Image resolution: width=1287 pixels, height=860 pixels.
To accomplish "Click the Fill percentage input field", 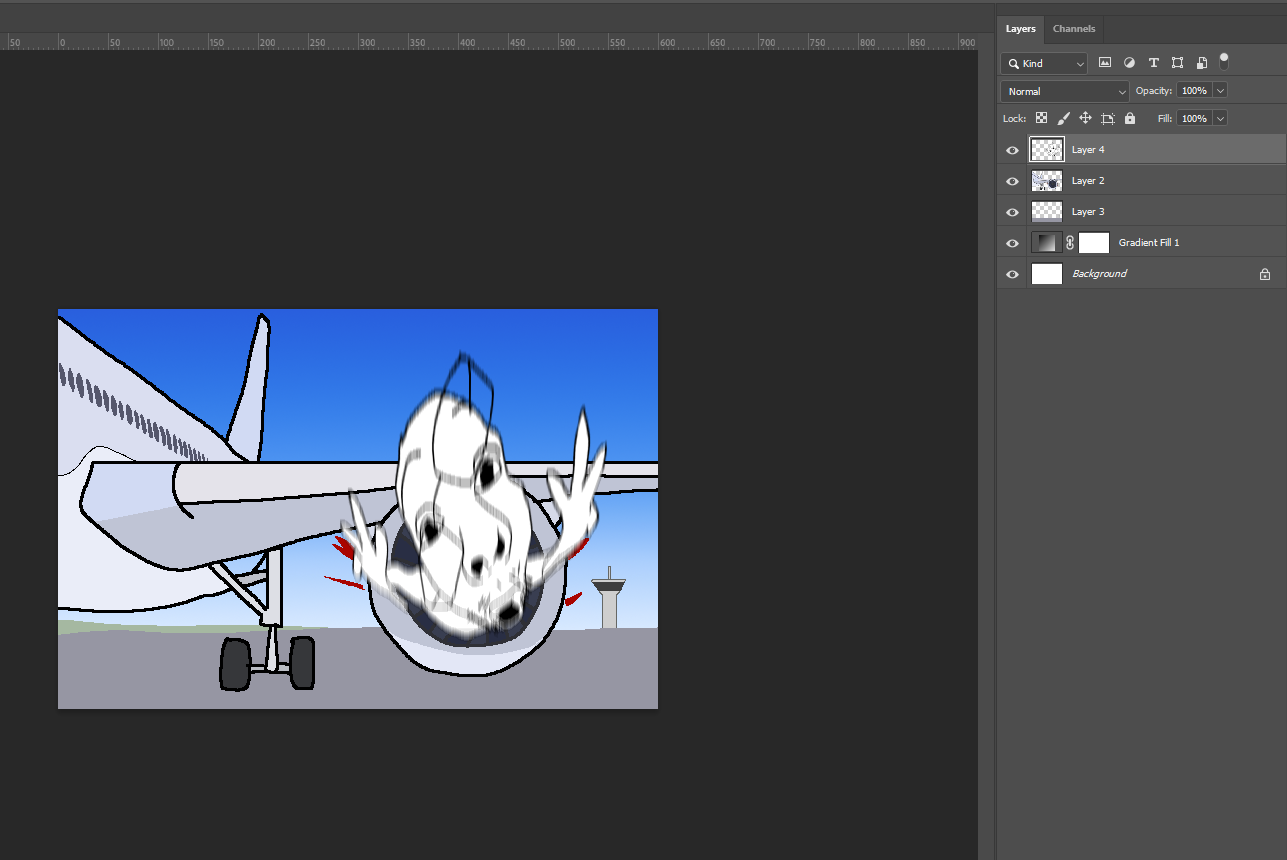I will click(x=1193, y=118).
